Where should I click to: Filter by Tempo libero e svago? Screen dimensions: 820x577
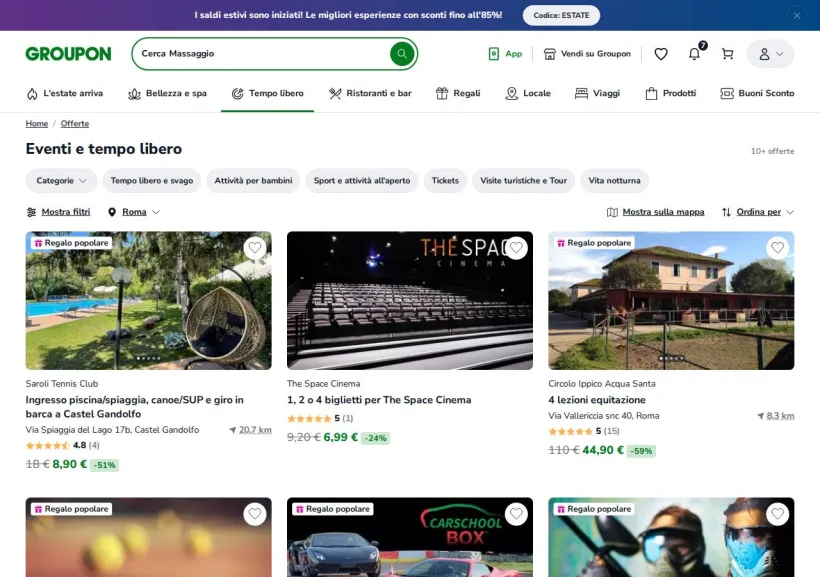152,180
